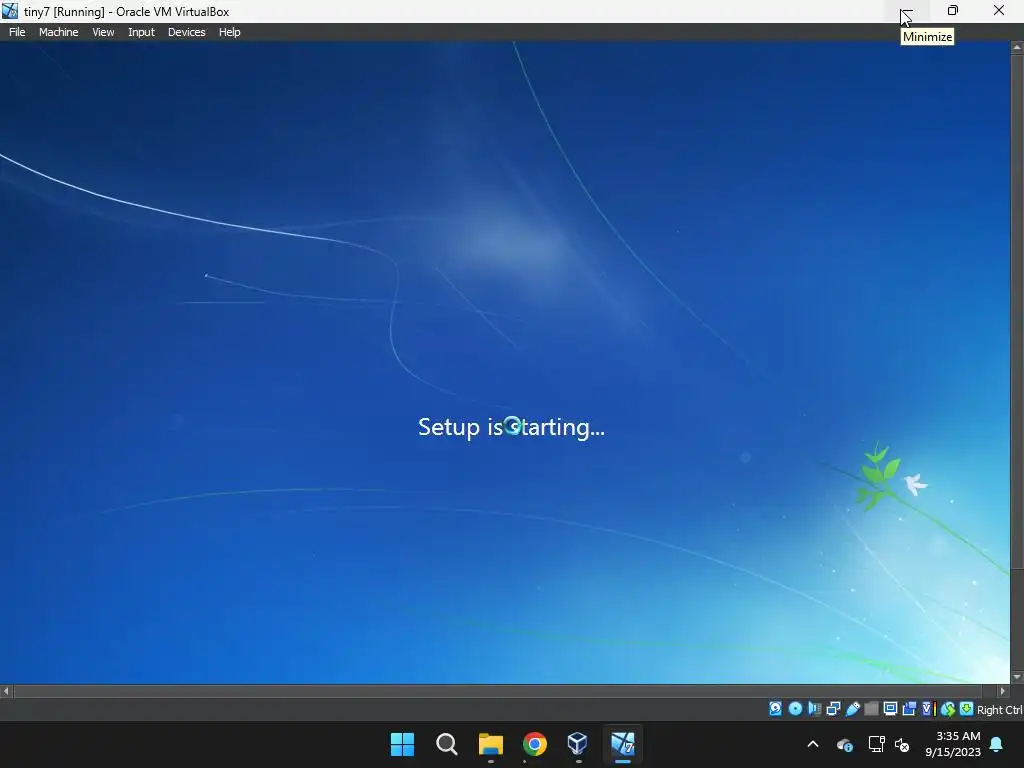This screenshot has height=768, width=1024.
Task: Click the 'Right Ctrl' host key label
Action: 999,710
